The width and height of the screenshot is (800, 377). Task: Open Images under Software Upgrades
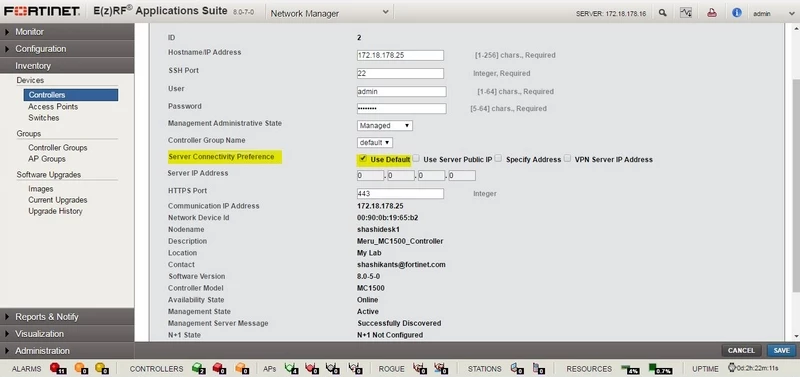[x=41, y=189]
